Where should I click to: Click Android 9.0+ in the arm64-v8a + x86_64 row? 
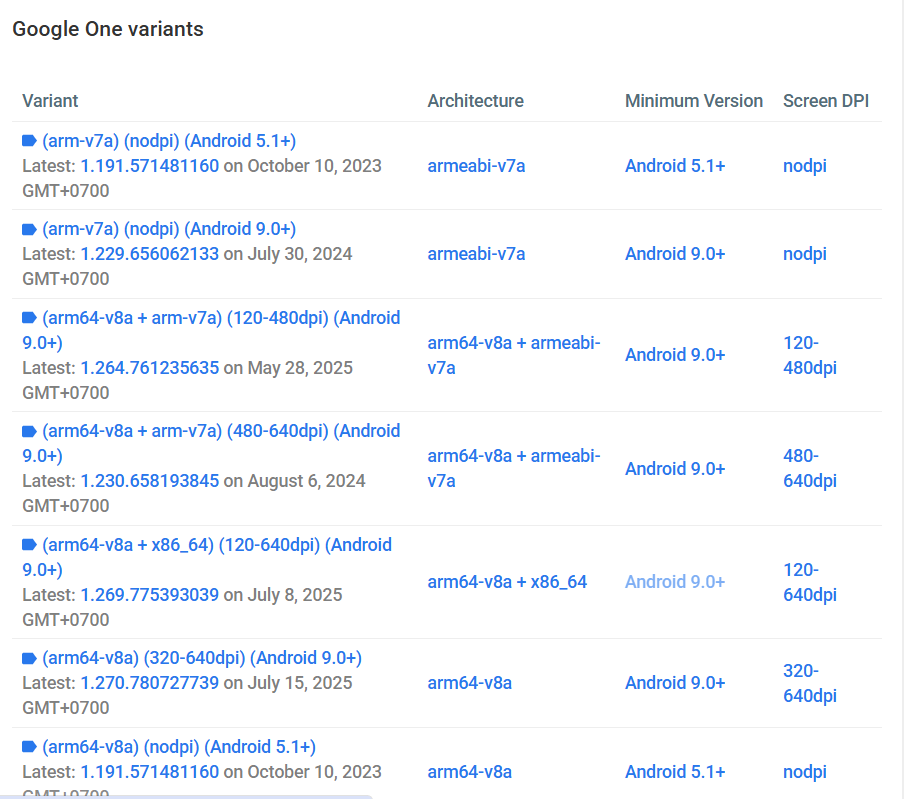tap(675, 582)
